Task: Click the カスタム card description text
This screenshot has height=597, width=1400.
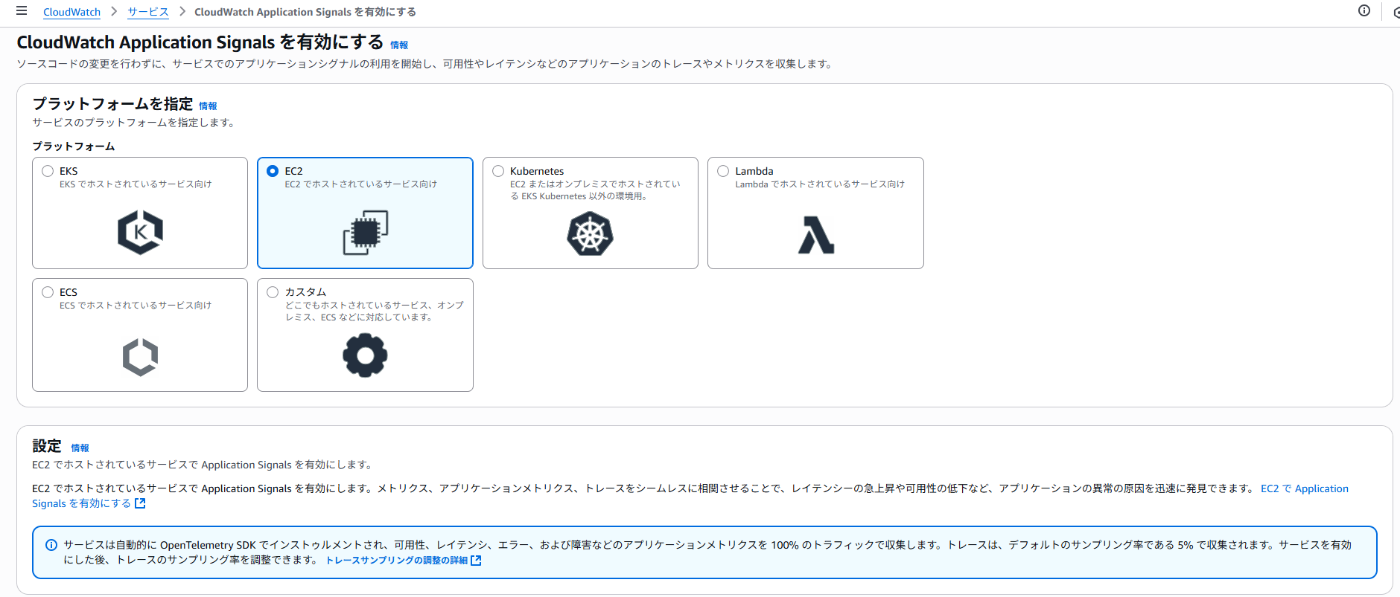Action: point(374,311)
